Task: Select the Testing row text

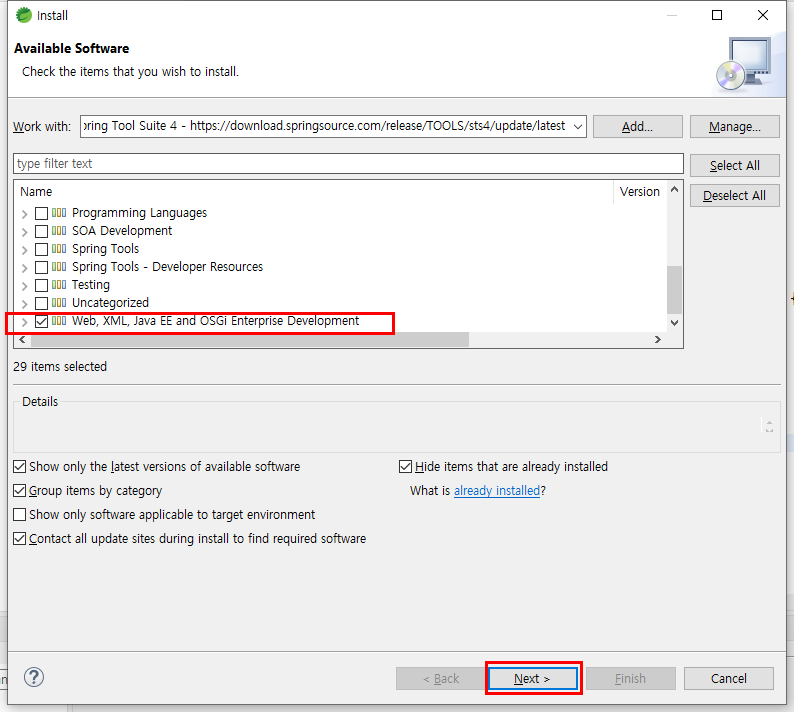Action: coord(91,285)
